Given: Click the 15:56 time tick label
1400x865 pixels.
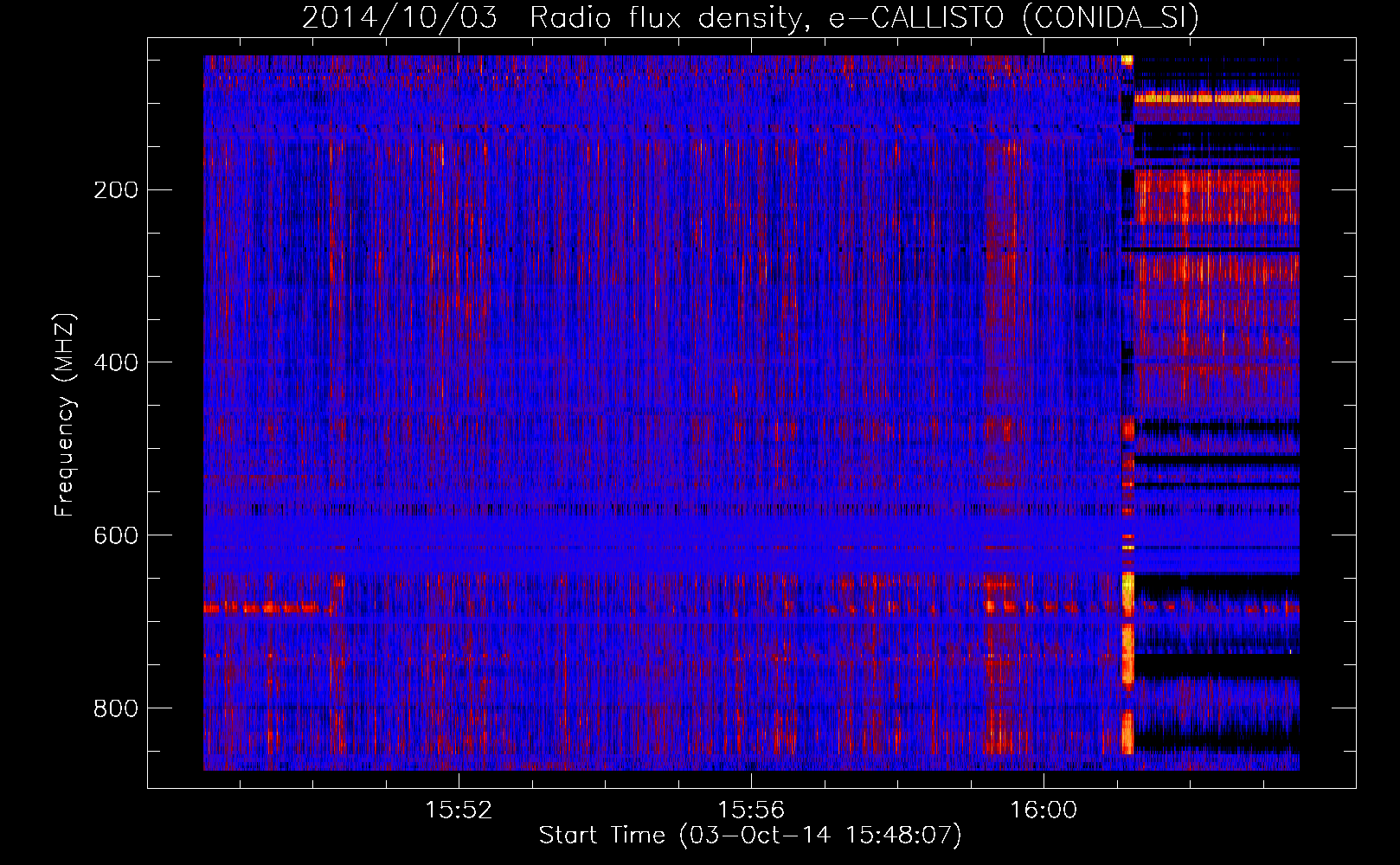Looking at the screenshot, I should coord(751,810).
